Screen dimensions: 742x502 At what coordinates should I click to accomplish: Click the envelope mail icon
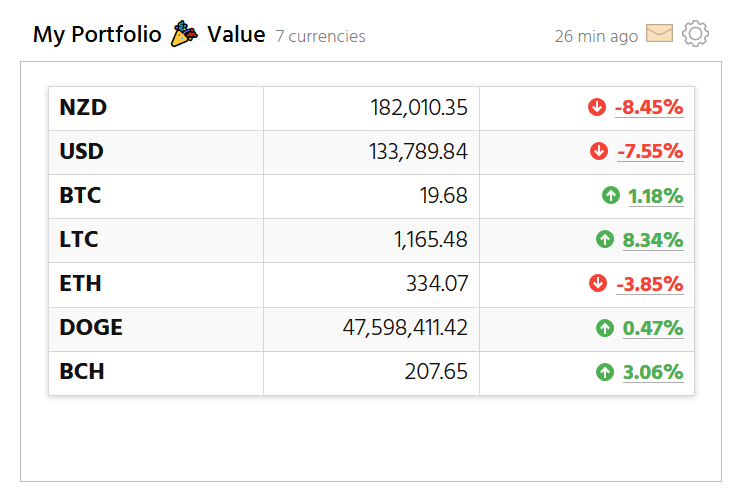(659, 34)
